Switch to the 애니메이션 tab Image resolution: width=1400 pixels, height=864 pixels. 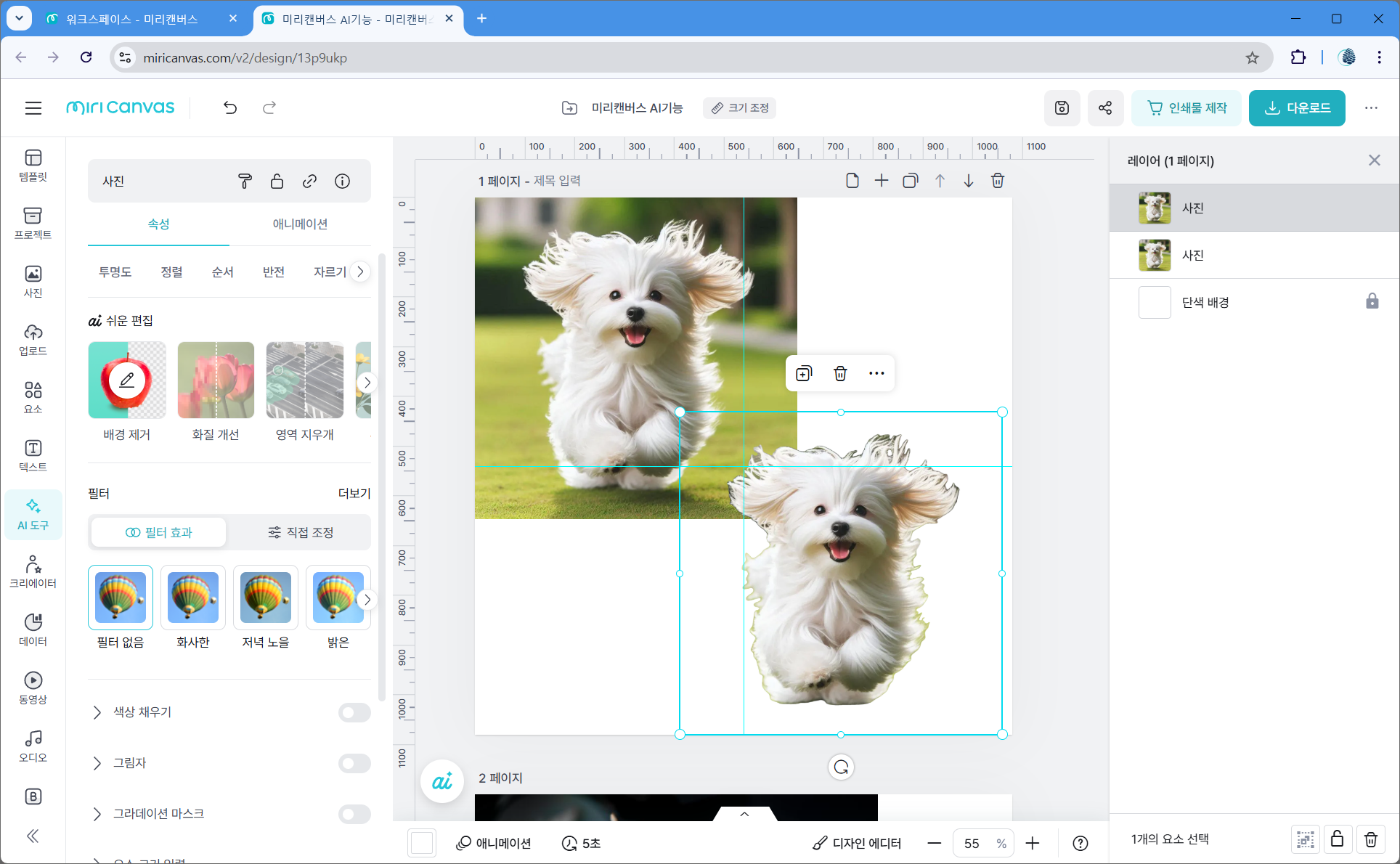[300, 224]
